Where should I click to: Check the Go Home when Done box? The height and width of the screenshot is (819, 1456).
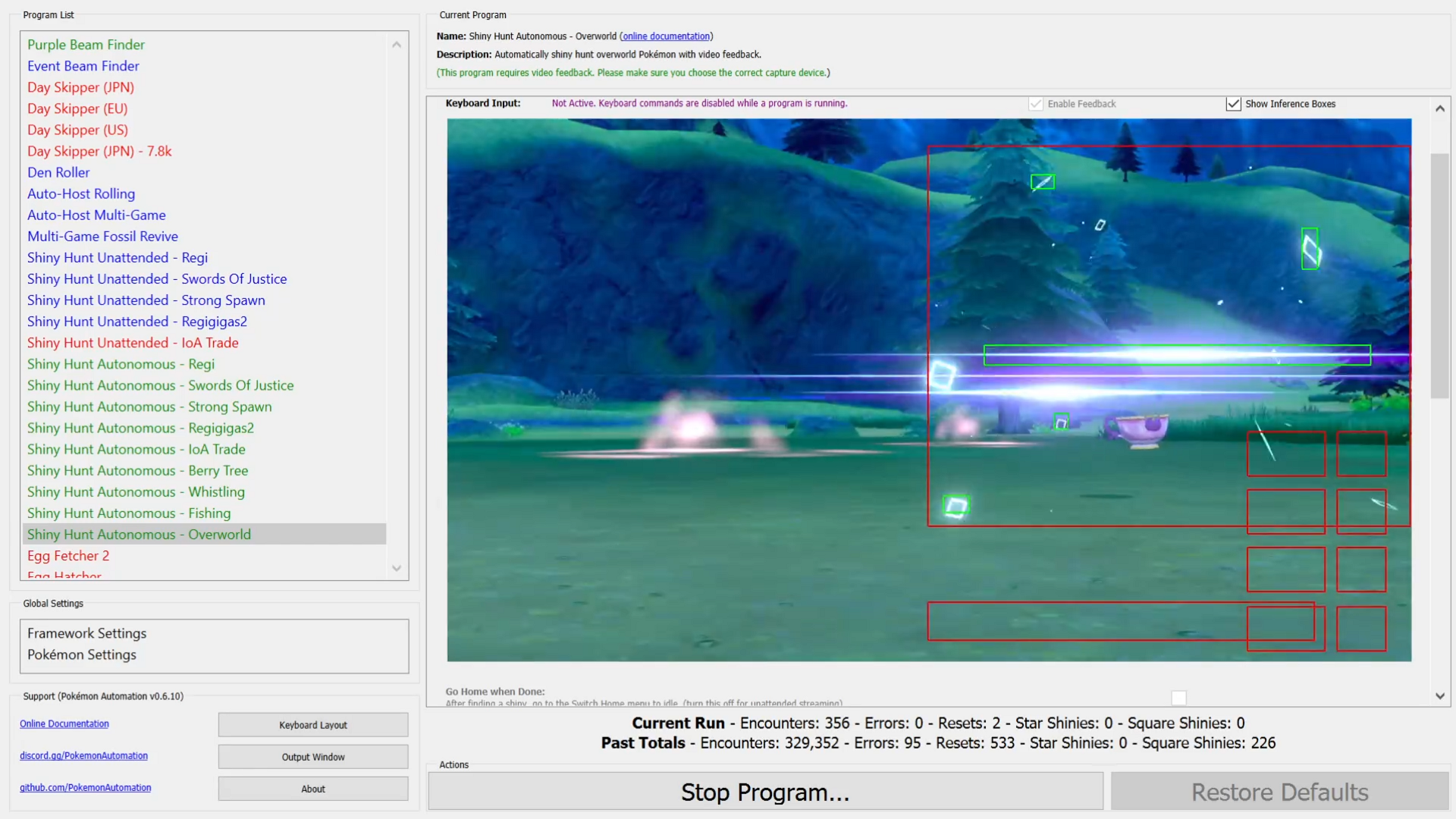(x=1178, y=697)
